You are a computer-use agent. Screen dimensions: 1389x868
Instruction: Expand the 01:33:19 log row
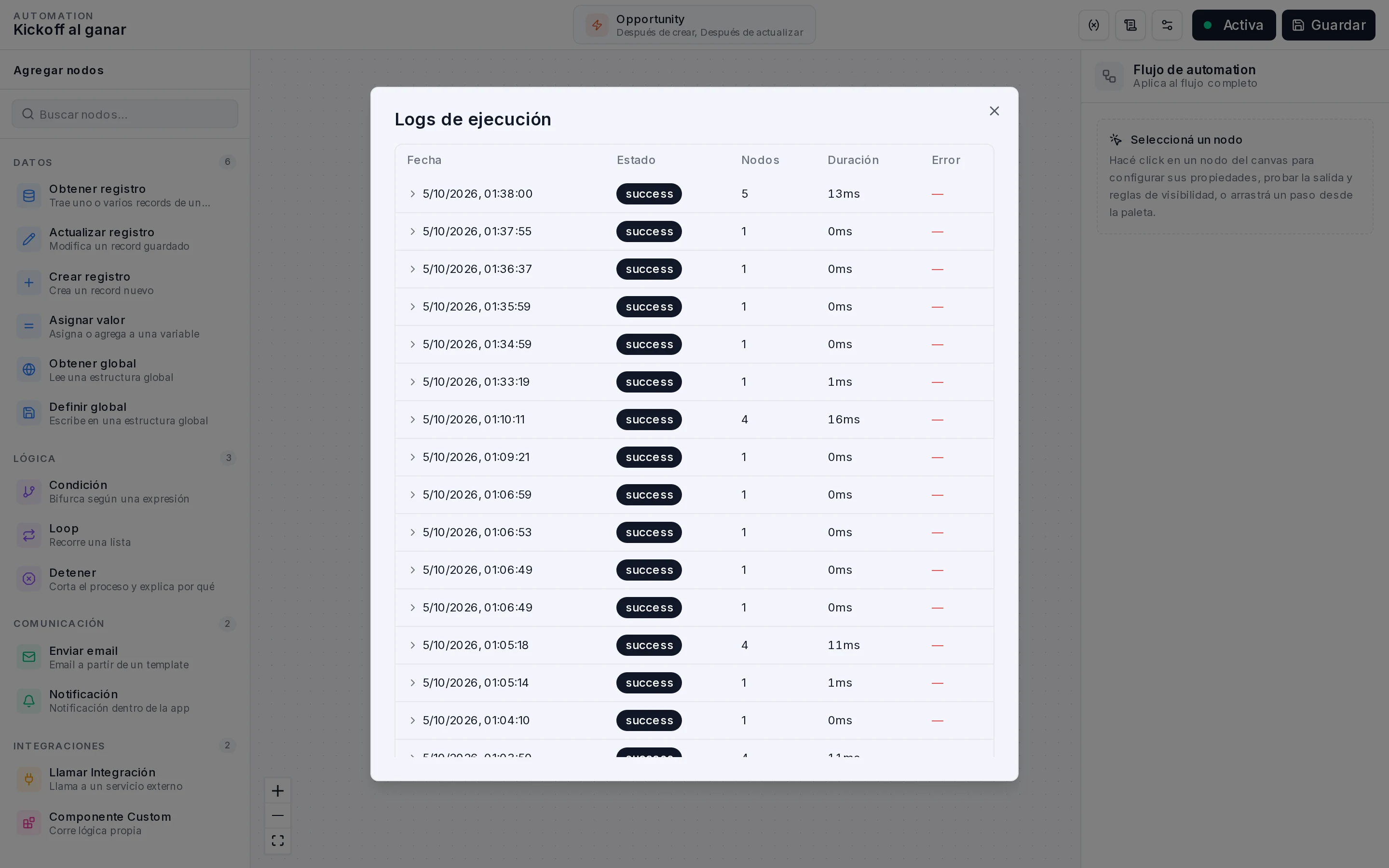pyautogui.click(x=412, y=382)
